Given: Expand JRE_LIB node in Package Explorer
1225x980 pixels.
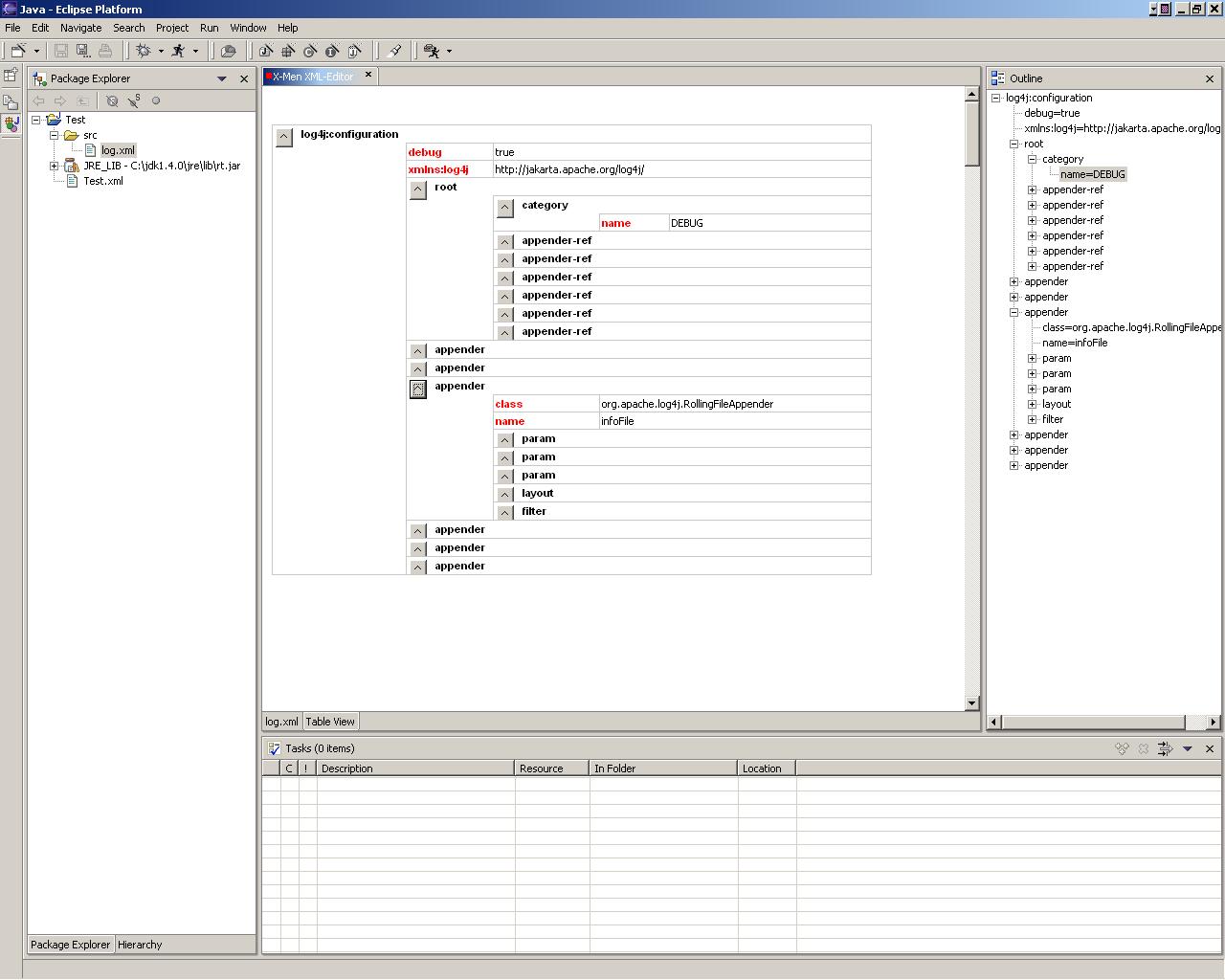Looking at the screenshot, I should click(x=55, y=166).
